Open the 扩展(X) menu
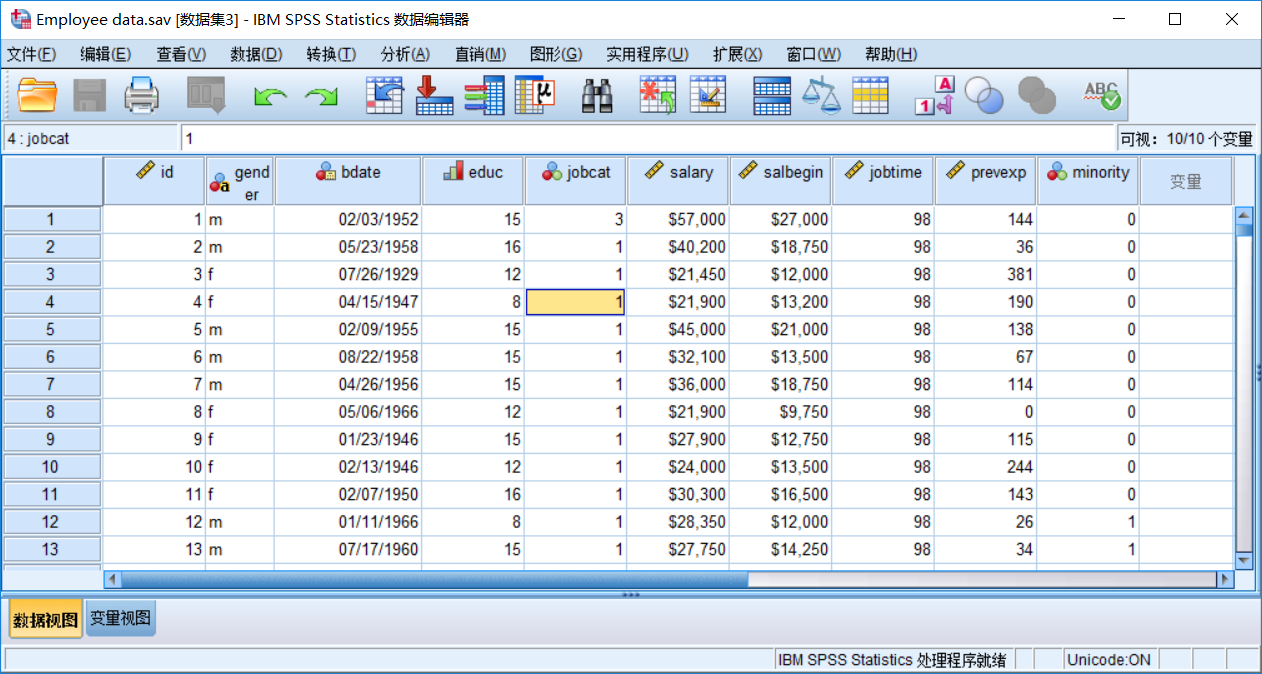The height and width of the screenshot is (674, 1262). [x=738, y=54]
